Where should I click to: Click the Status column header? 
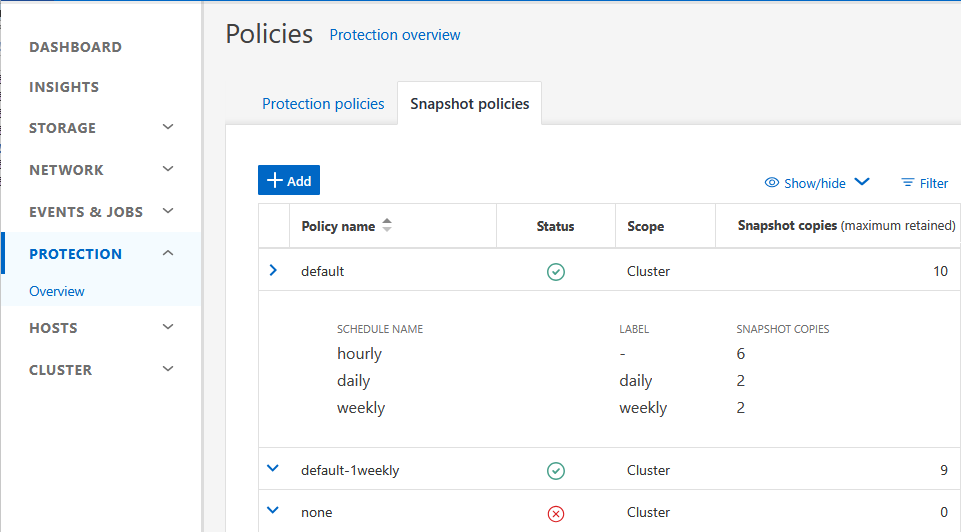point(555,226)
